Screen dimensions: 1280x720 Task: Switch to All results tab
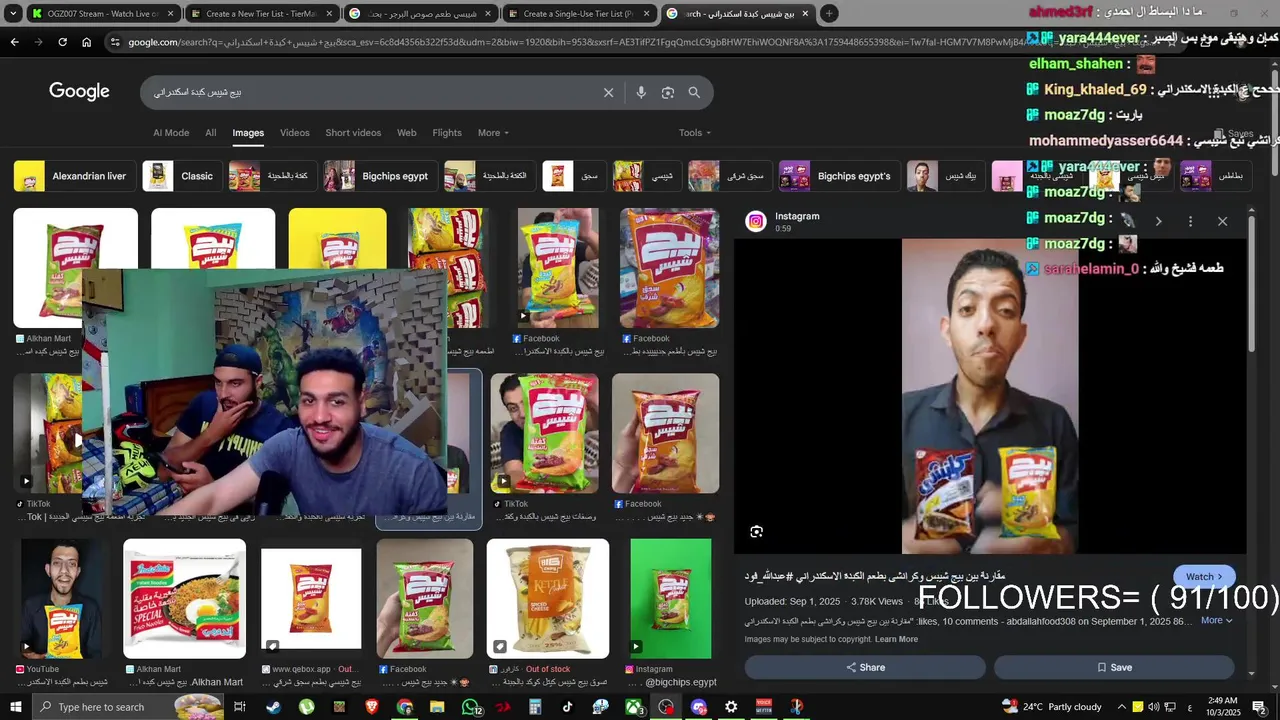click(x=211, y=132)
